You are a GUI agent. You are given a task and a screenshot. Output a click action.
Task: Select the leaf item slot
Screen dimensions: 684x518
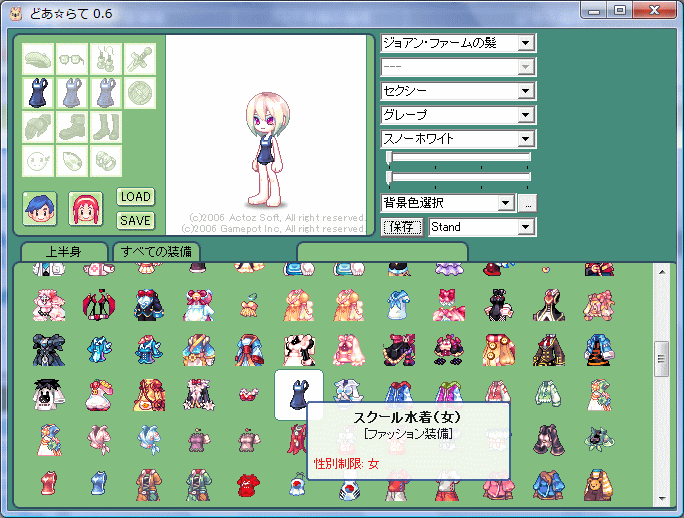tap(72, 161)
